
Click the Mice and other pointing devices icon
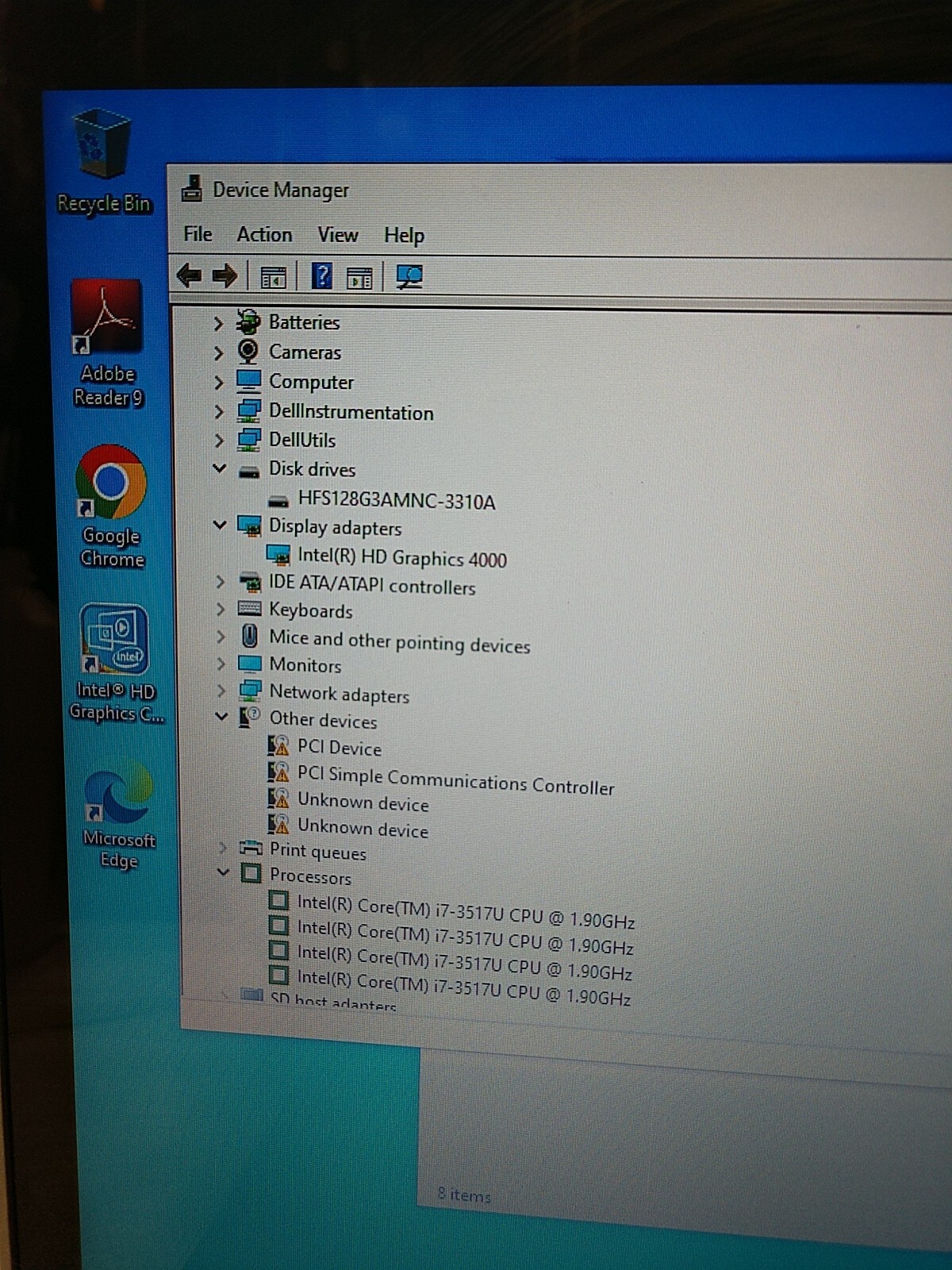(x=250, y=636)
